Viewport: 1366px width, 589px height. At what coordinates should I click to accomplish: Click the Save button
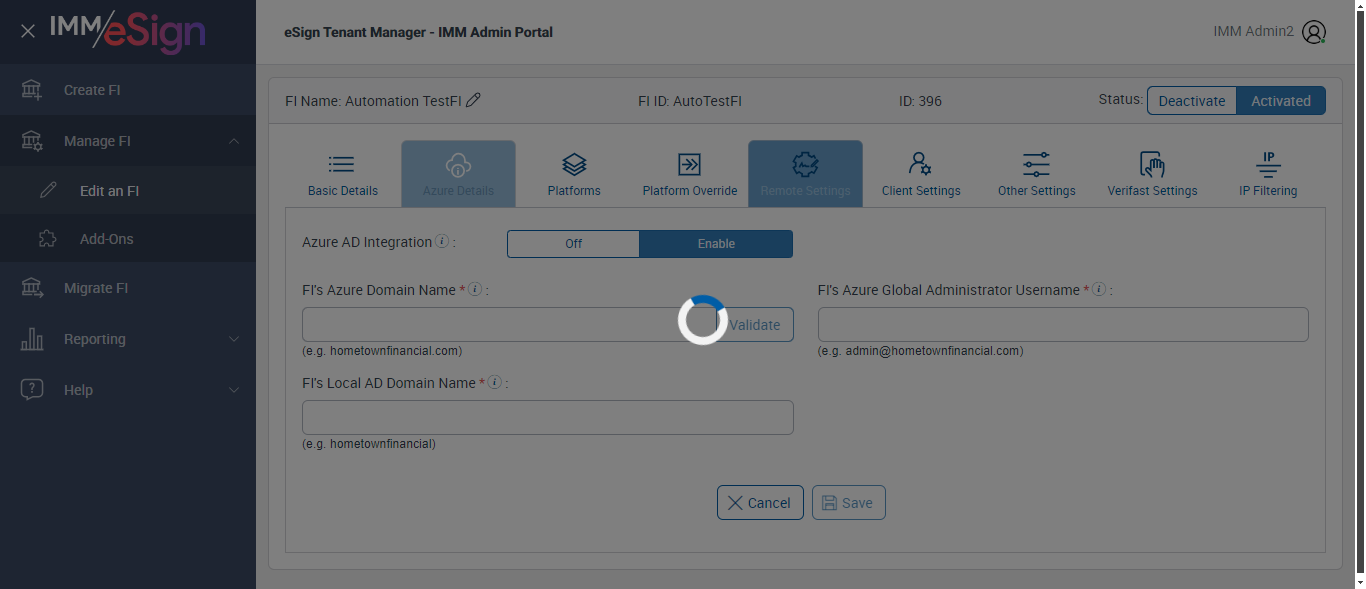point(848,503)
